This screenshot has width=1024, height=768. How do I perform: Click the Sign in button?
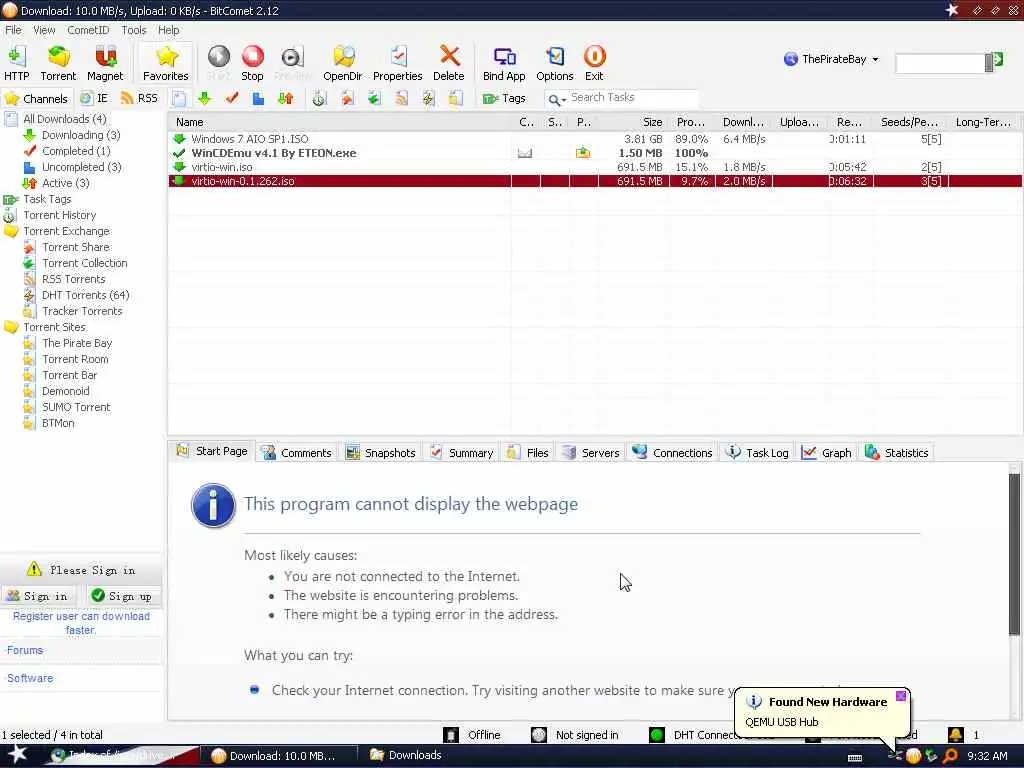(38, 596)
